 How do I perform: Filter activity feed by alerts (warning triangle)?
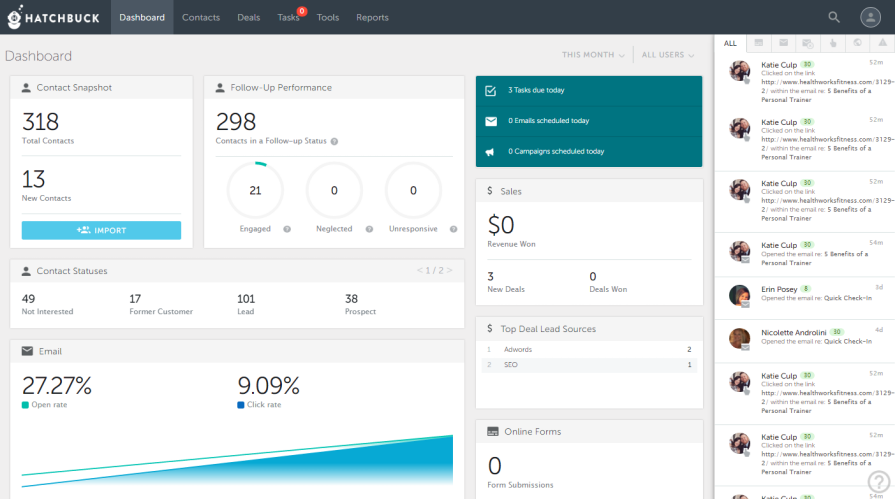point(882,44)
